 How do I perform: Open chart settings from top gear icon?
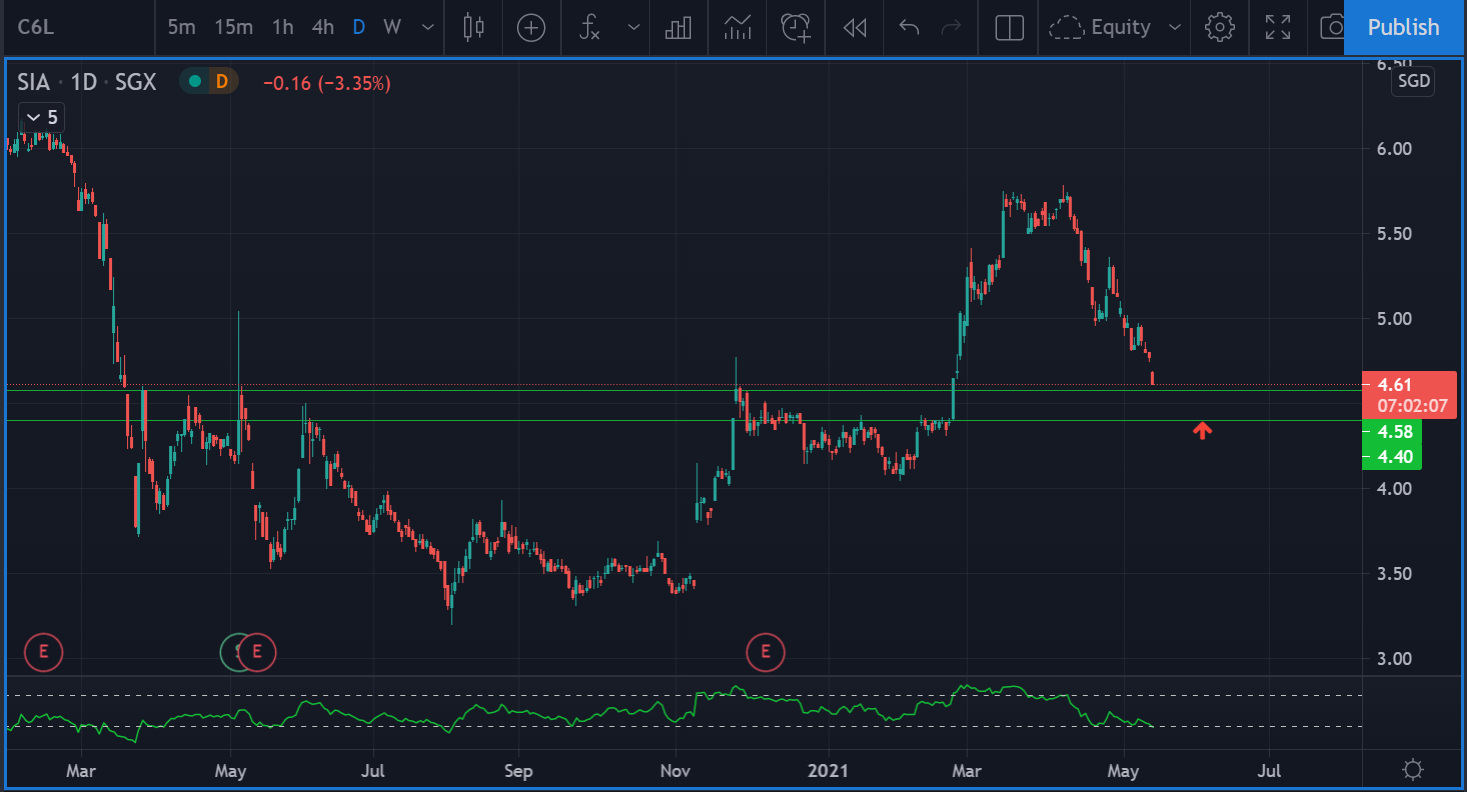pos(1220,27)
